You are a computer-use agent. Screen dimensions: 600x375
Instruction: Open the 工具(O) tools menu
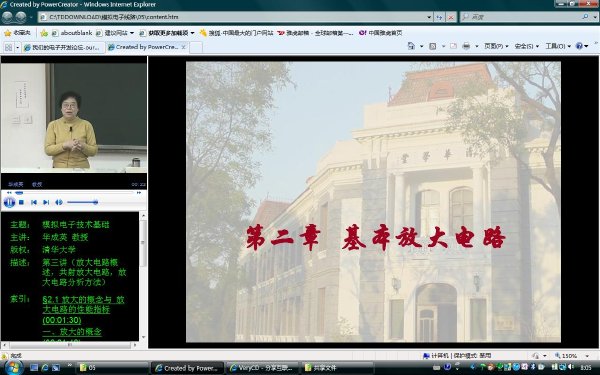pos(558,46)
